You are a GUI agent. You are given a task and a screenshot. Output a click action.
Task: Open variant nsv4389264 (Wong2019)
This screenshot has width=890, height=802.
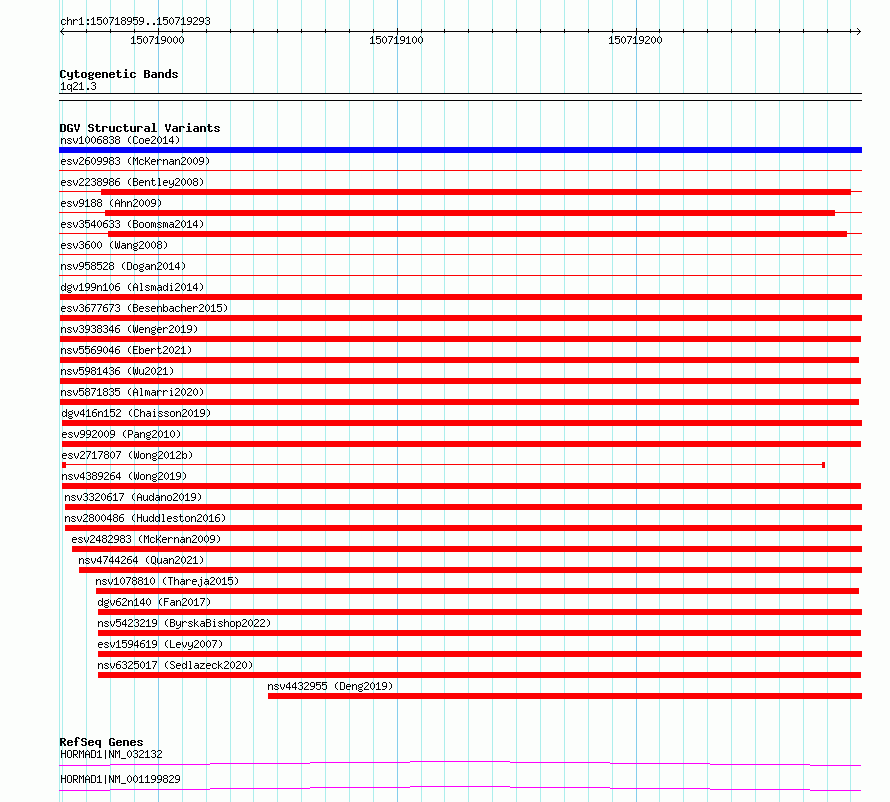pos(124,476)
